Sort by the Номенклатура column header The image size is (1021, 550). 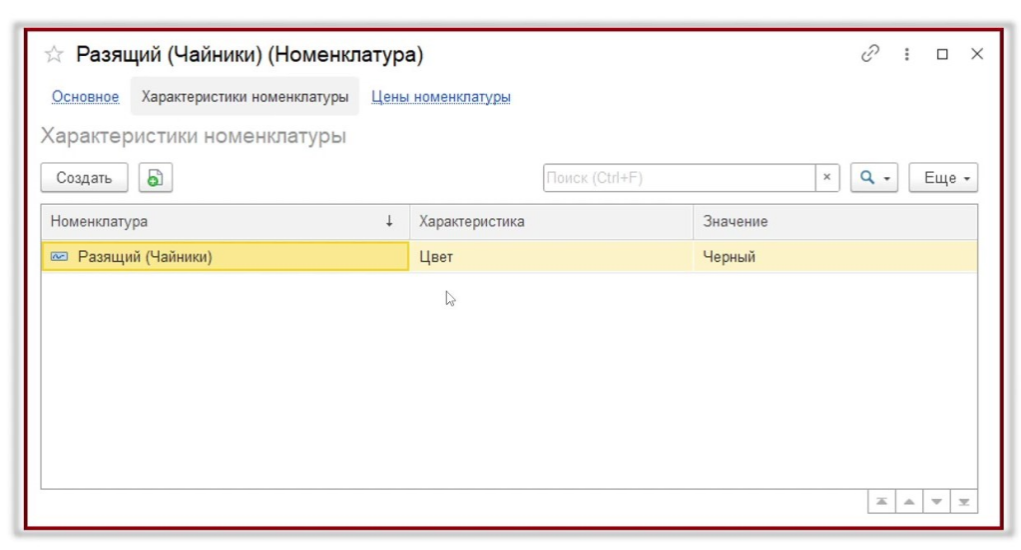click(x=225, y=221)
